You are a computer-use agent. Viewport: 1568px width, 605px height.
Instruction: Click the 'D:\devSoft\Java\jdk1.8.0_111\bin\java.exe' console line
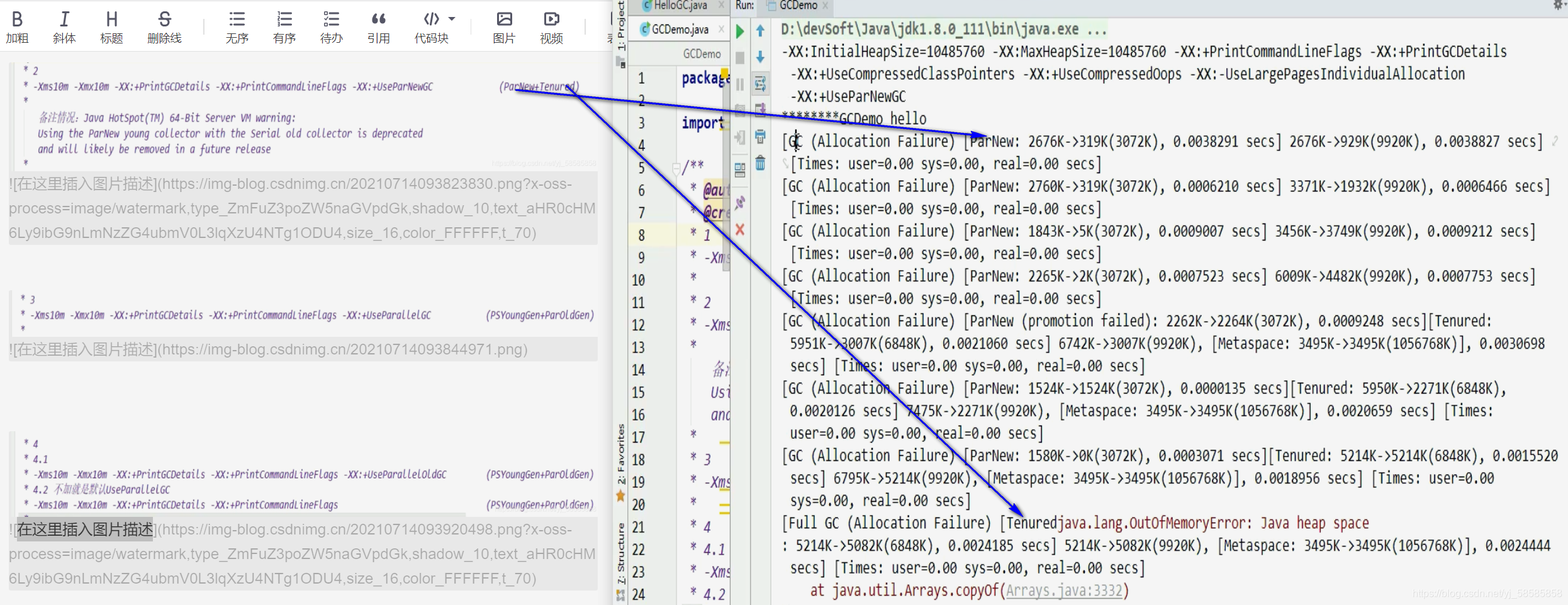944,29
